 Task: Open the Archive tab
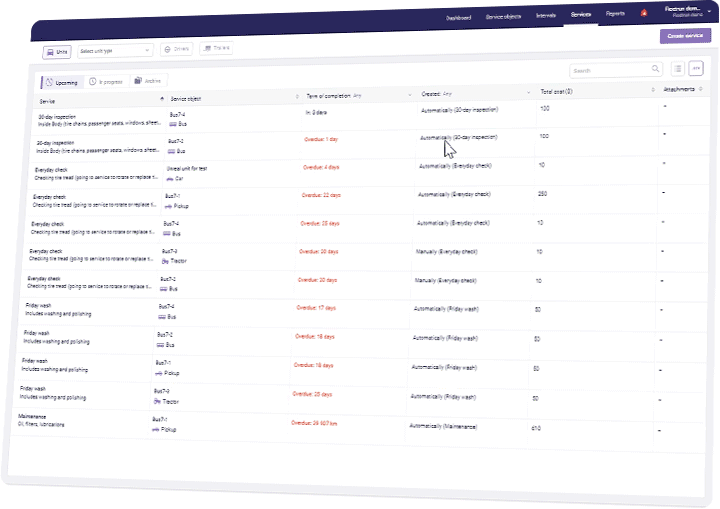pos(150,80)
